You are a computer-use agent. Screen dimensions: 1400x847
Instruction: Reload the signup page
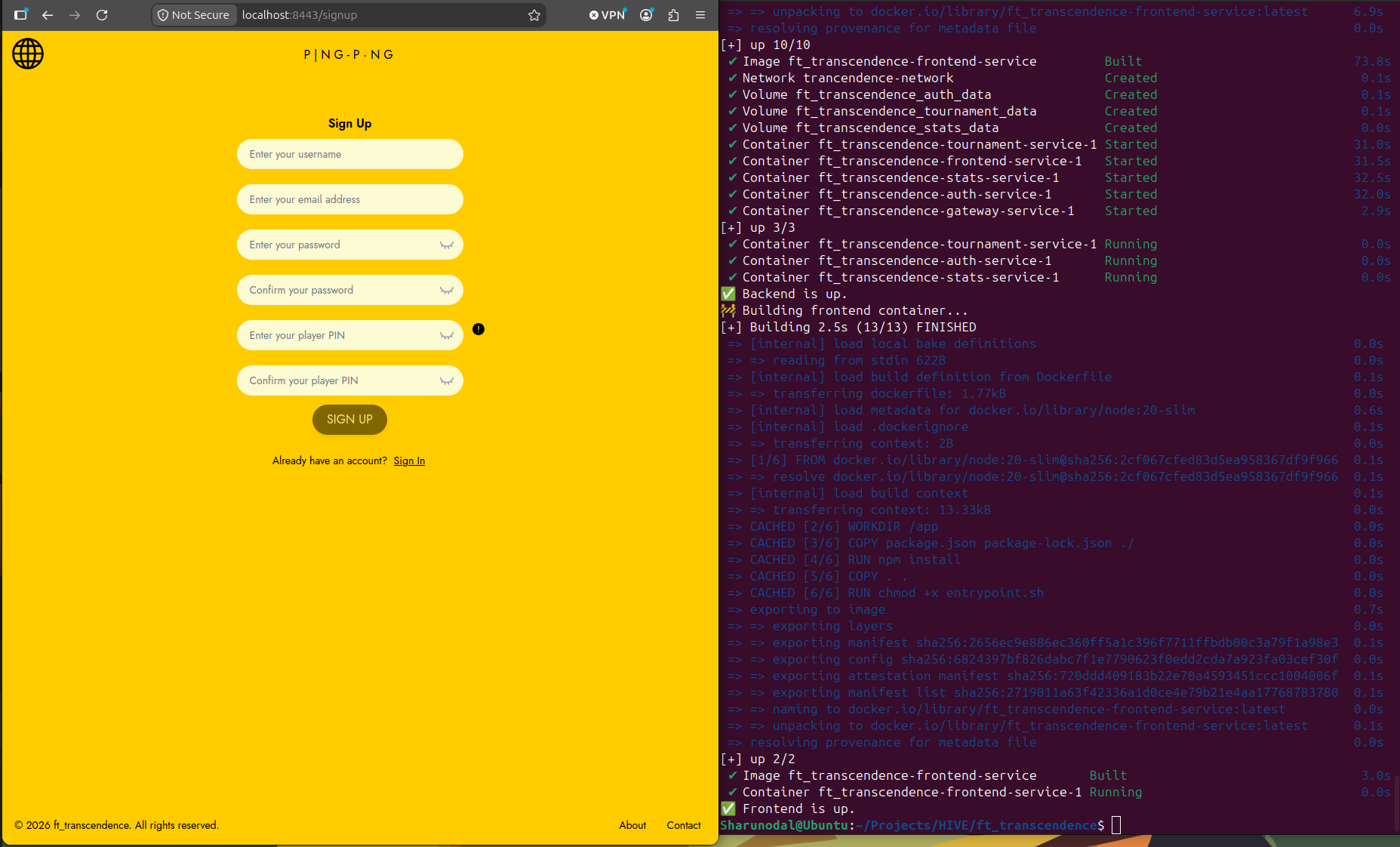102,14
